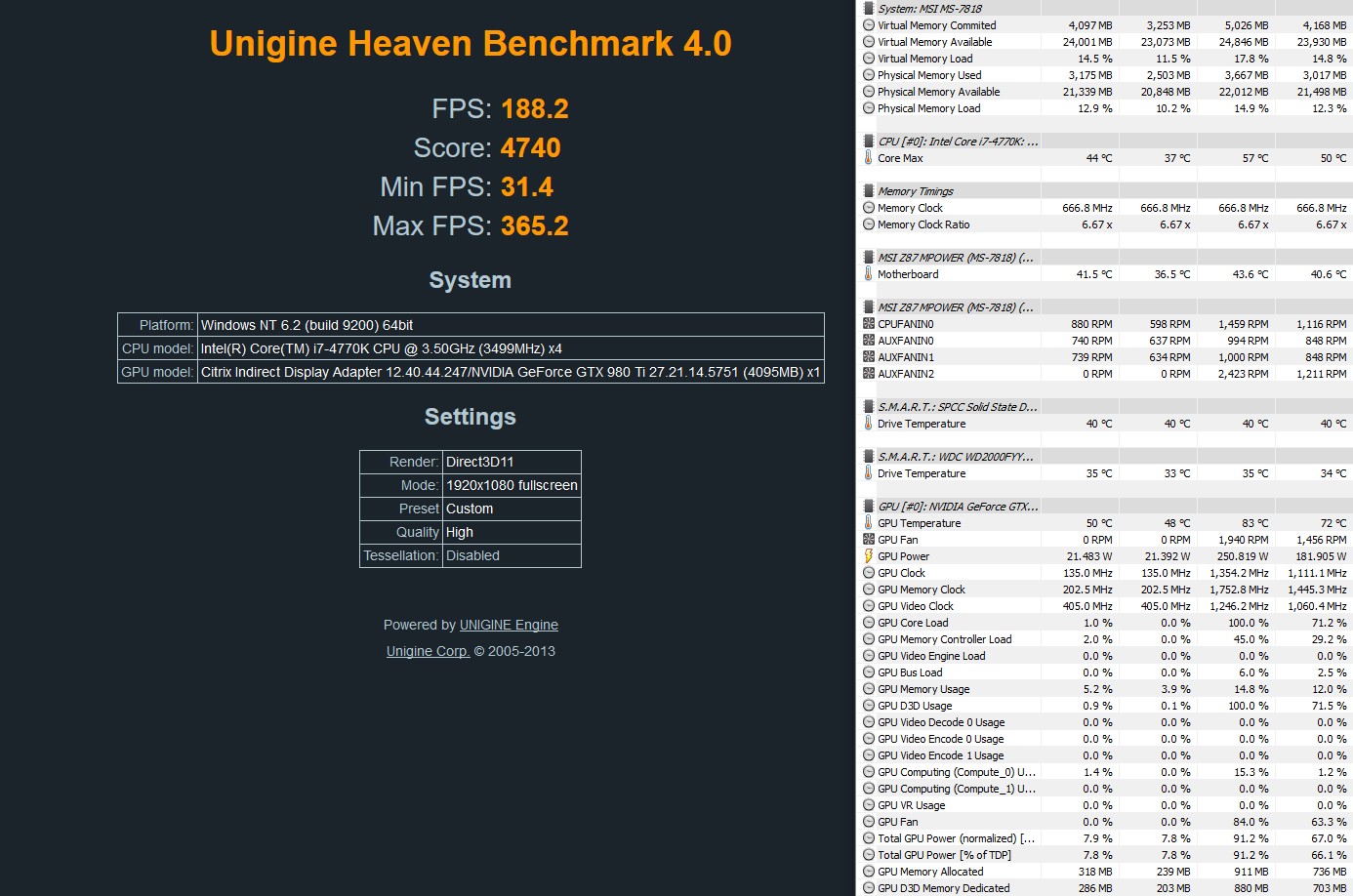Click the icon beside Physical Memory Used
1353x896 pixels.
(869, 75)
